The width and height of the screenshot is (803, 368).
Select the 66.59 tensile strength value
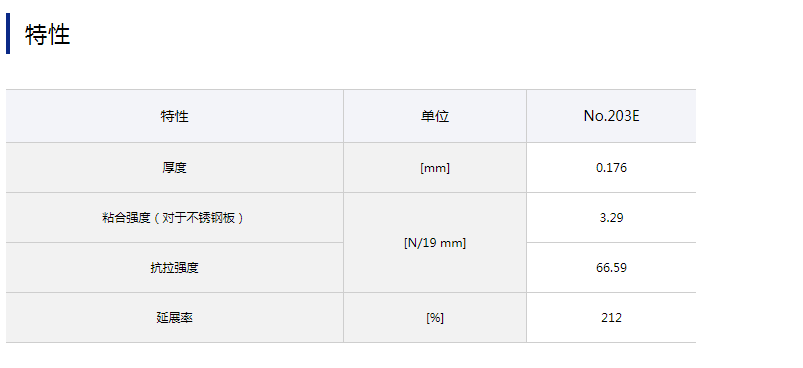(x=611, y=268)
